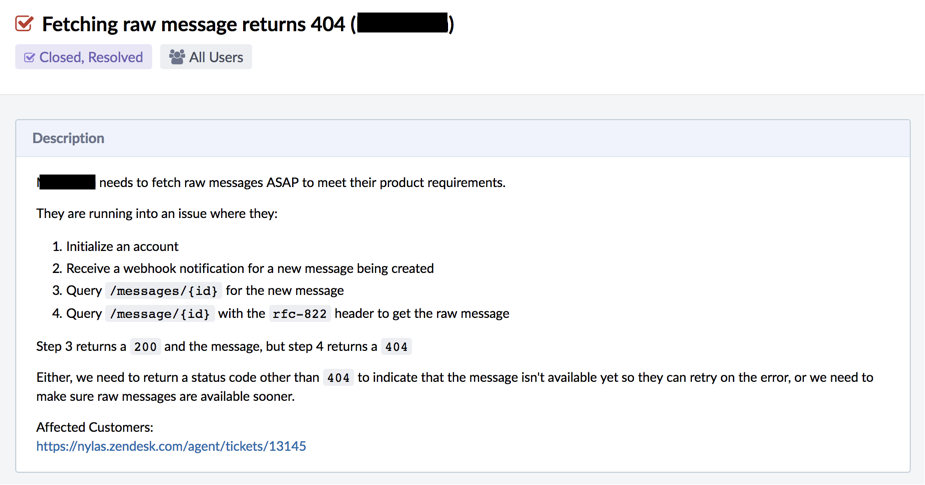
Task: Click the redacted box in the title
Action: [402, 24]
